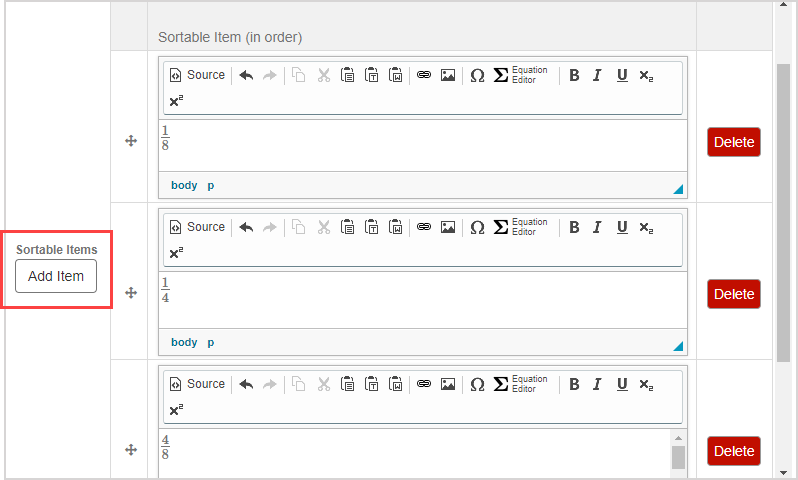Insert special character in first editor

tap(477, 75)
